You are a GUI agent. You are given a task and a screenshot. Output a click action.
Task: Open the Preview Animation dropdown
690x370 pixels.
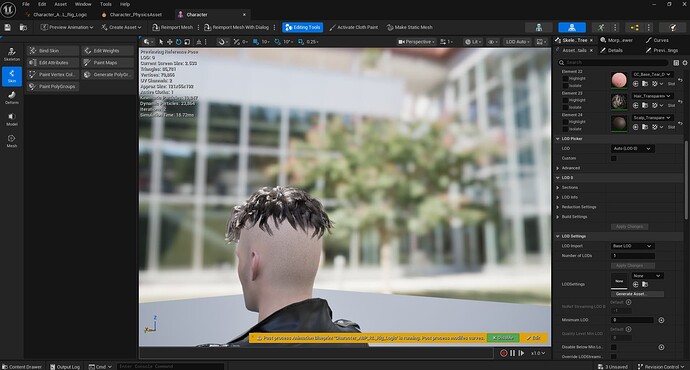point(67,27)
